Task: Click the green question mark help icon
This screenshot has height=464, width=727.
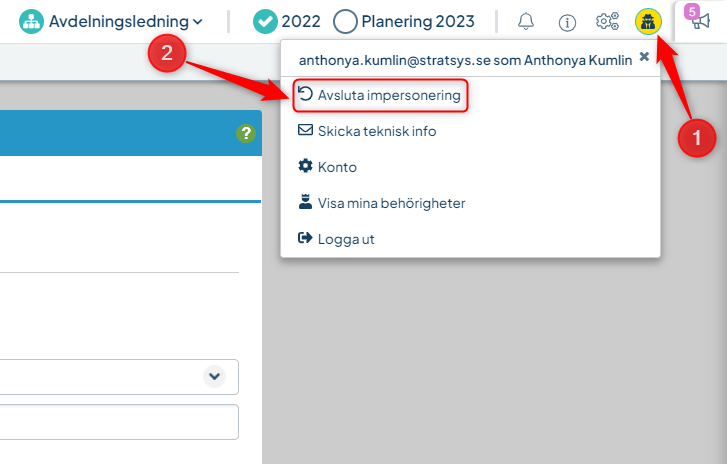Action: coord(246,133)
